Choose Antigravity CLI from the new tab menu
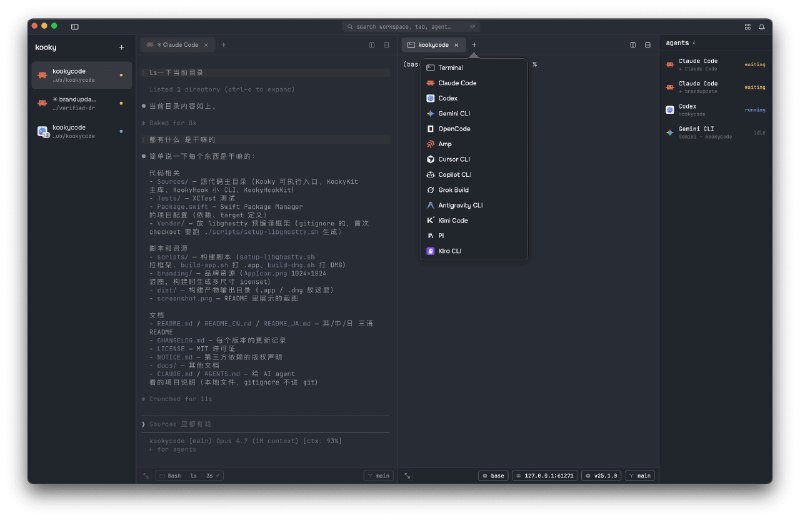The height and width of the screenshot is (520, 800). click(474, 205)
